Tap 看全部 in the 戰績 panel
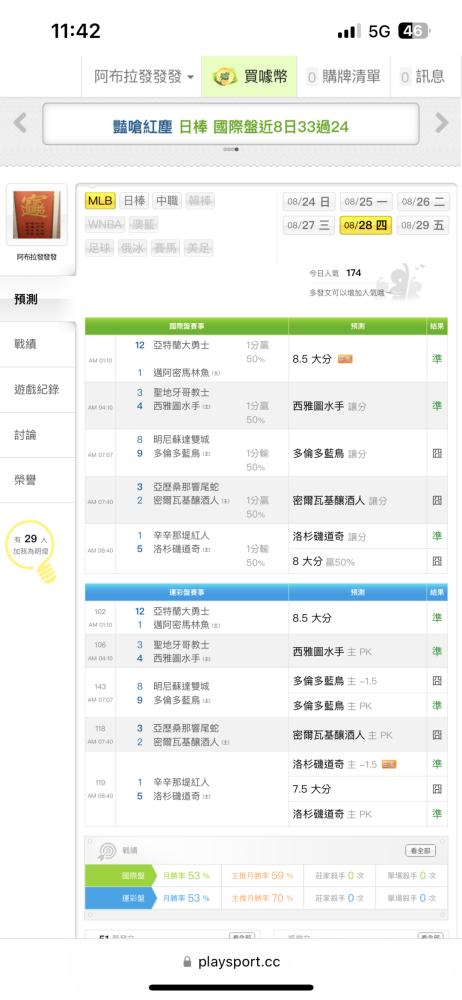 click(x=421, y=851)
